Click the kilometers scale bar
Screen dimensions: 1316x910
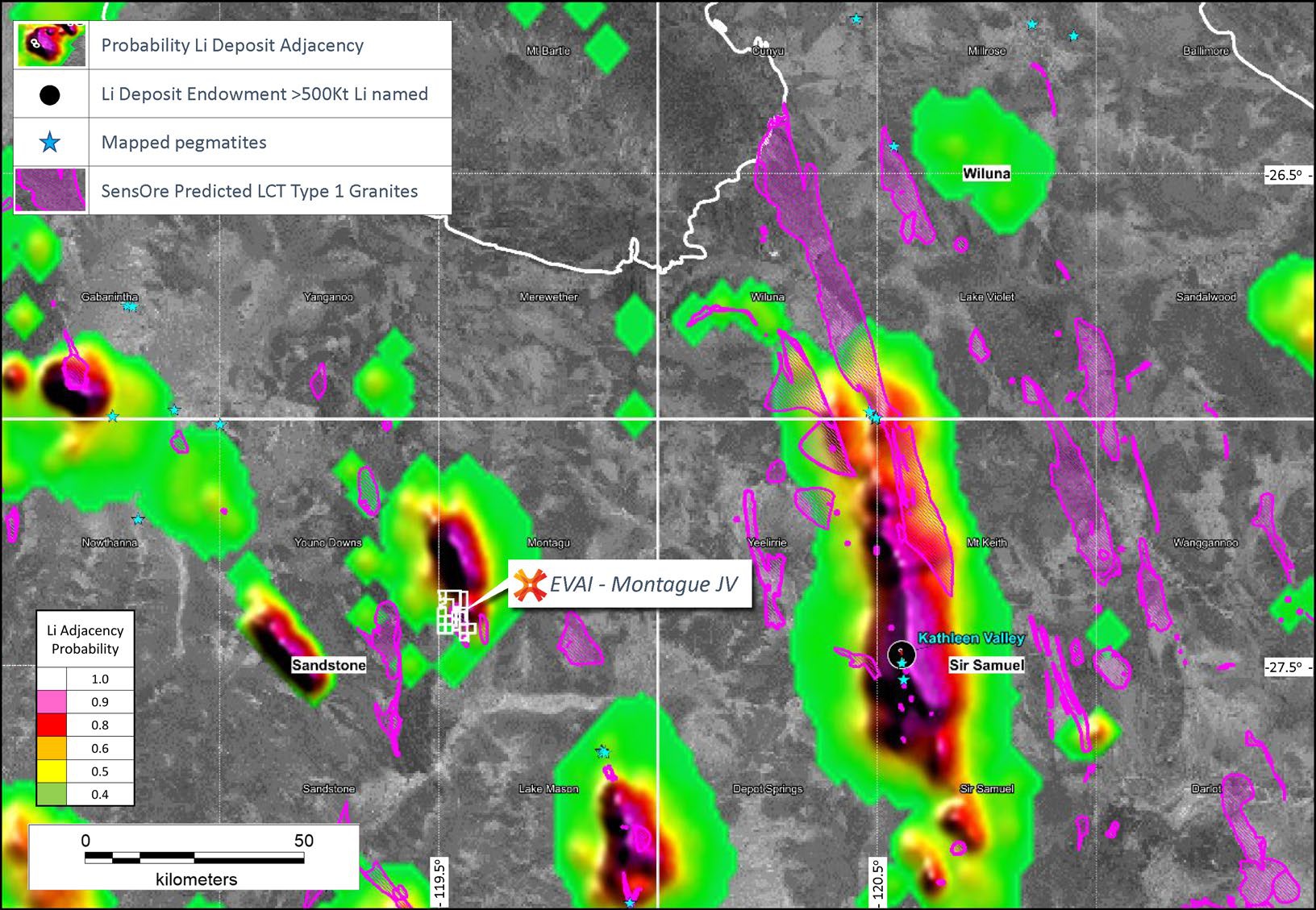(194, 857)
